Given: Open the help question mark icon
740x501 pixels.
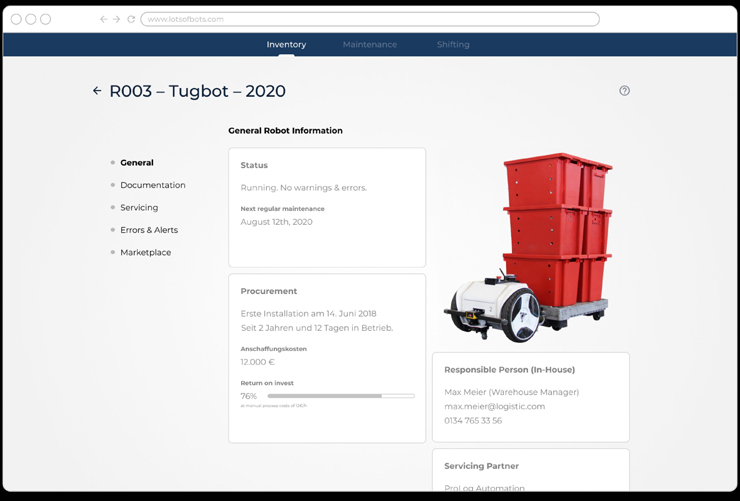Looking at the screenshot, I should click(624, 91).
